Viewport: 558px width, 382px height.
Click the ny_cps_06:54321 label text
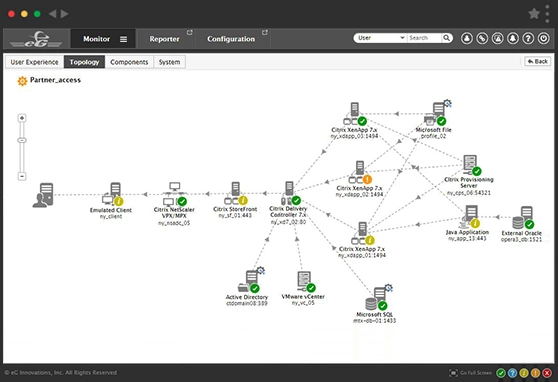click(469, 193)
